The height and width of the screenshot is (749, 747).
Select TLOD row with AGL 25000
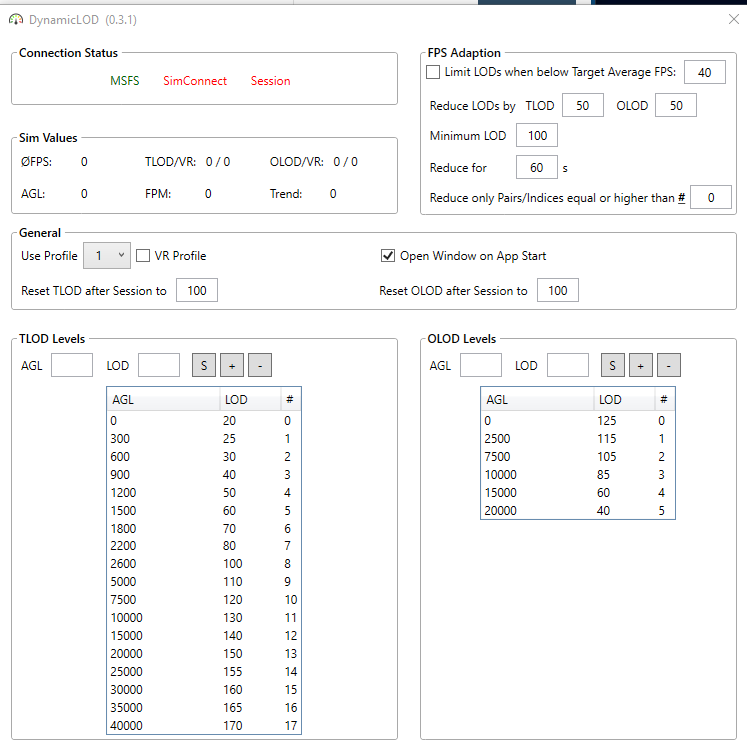click(204, 672)
